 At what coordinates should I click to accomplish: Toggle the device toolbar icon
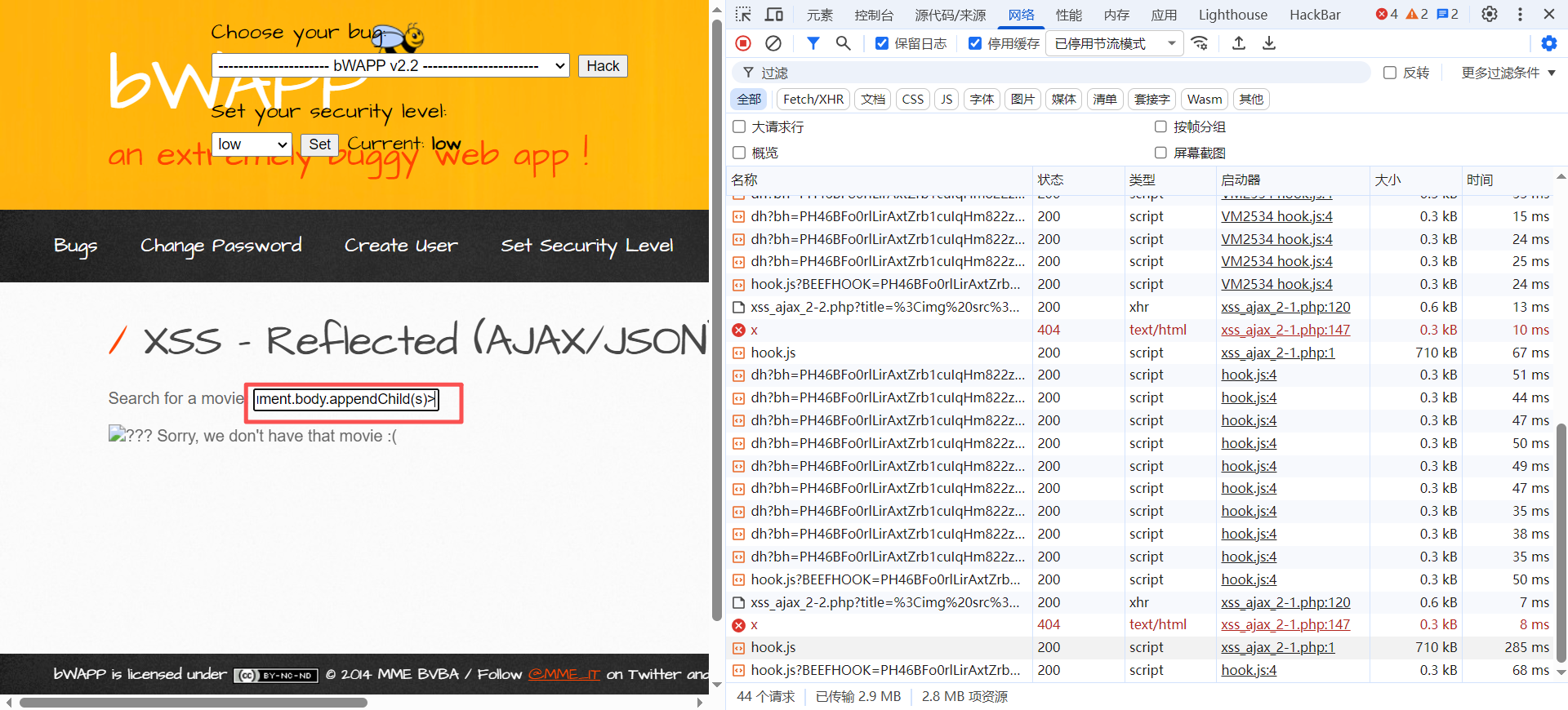click(x=774, y=15)
